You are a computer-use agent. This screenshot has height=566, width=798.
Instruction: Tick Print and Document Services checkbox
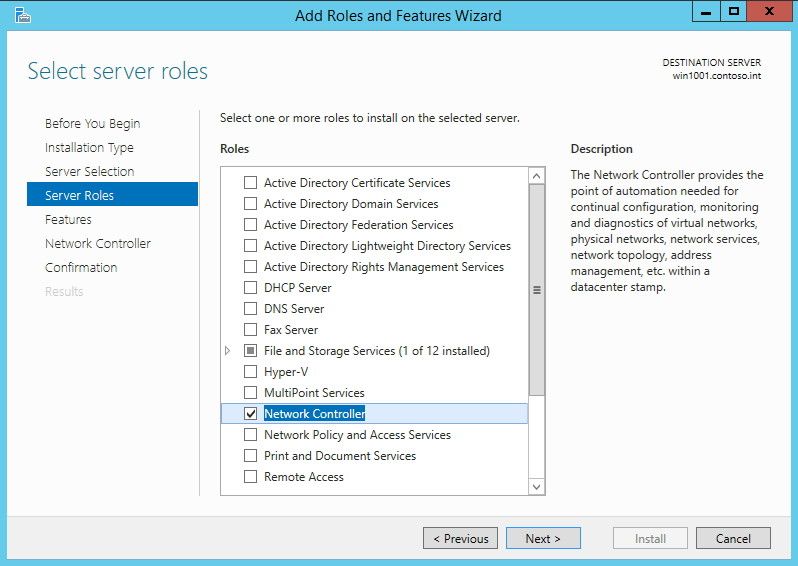pyautogui.click(x=250, y=456)
